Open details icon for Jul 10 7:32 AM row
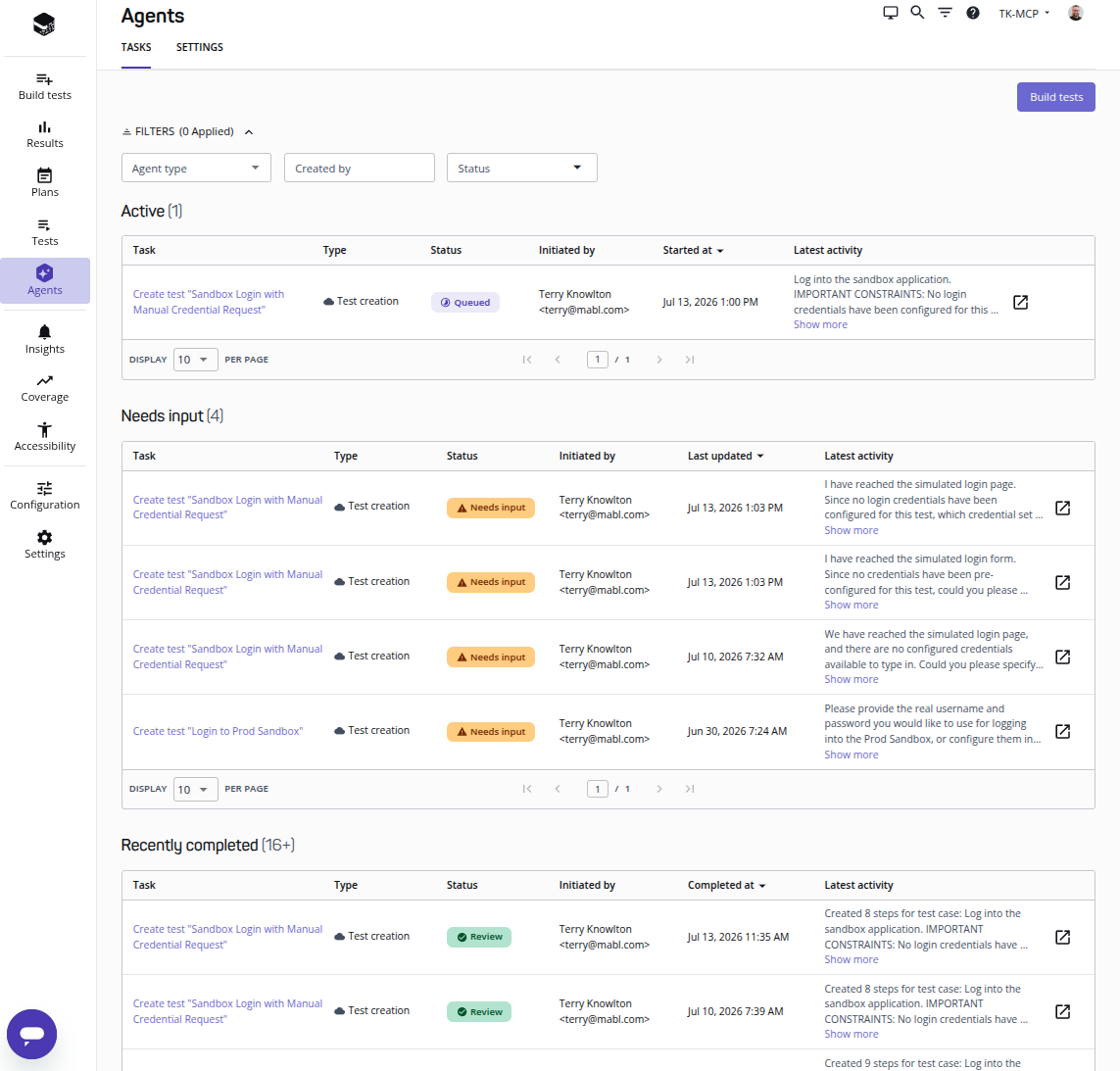 (x=1063, y=657)
